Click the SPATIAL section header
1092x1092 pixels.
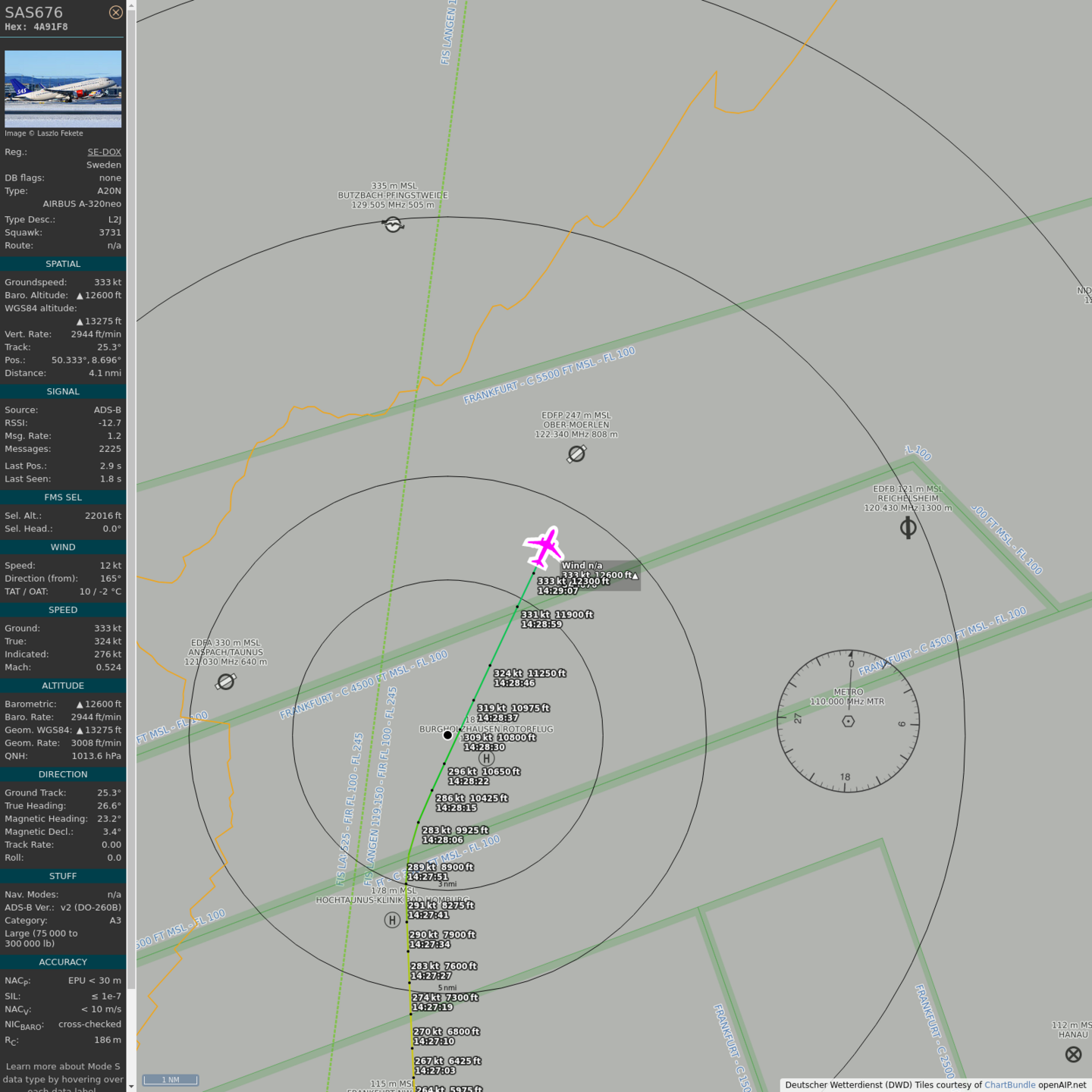(63, 264)
